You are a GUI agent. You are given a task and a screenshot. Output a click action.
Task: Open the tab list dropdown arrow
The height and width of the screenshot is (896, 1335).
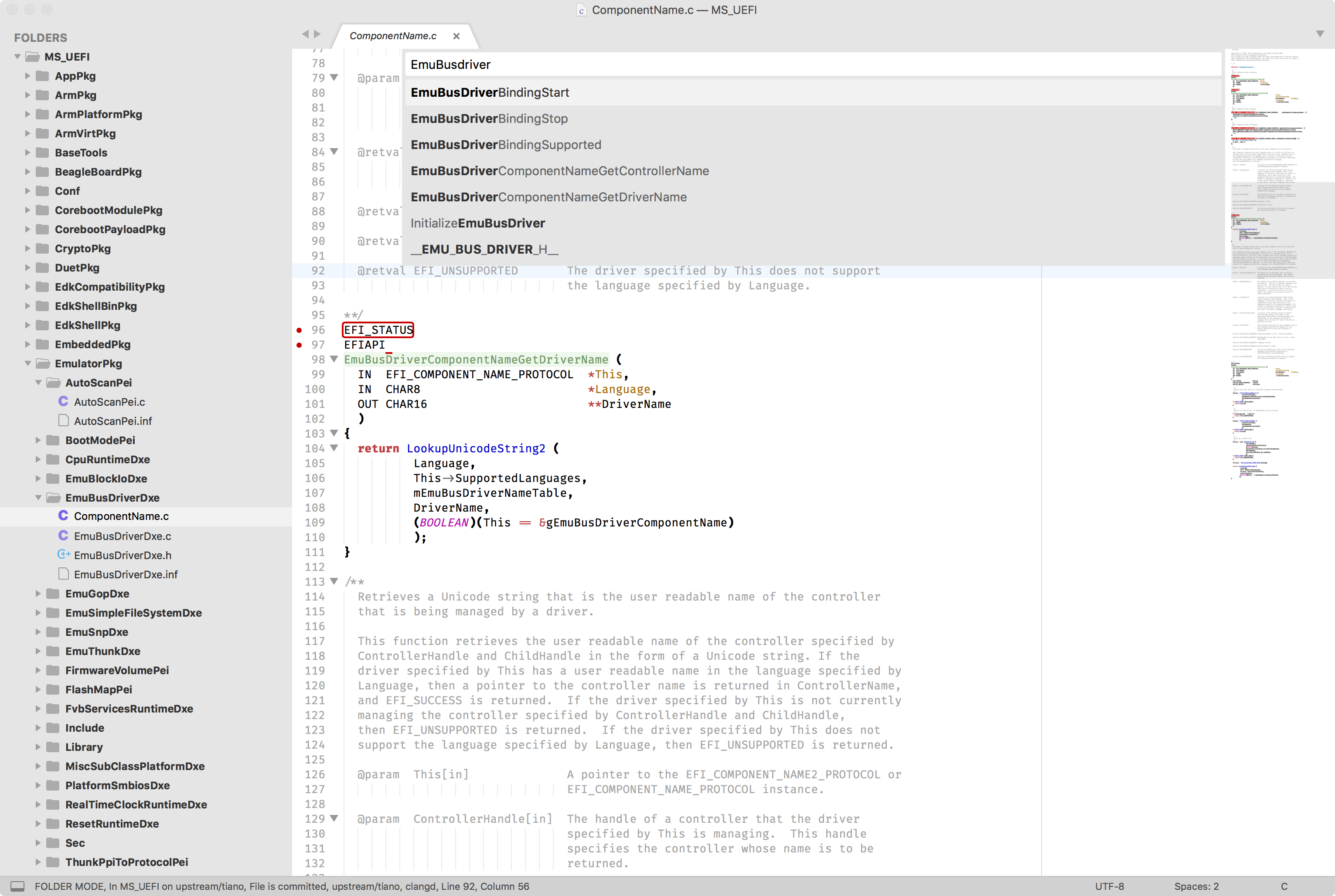click(1320, 34)
